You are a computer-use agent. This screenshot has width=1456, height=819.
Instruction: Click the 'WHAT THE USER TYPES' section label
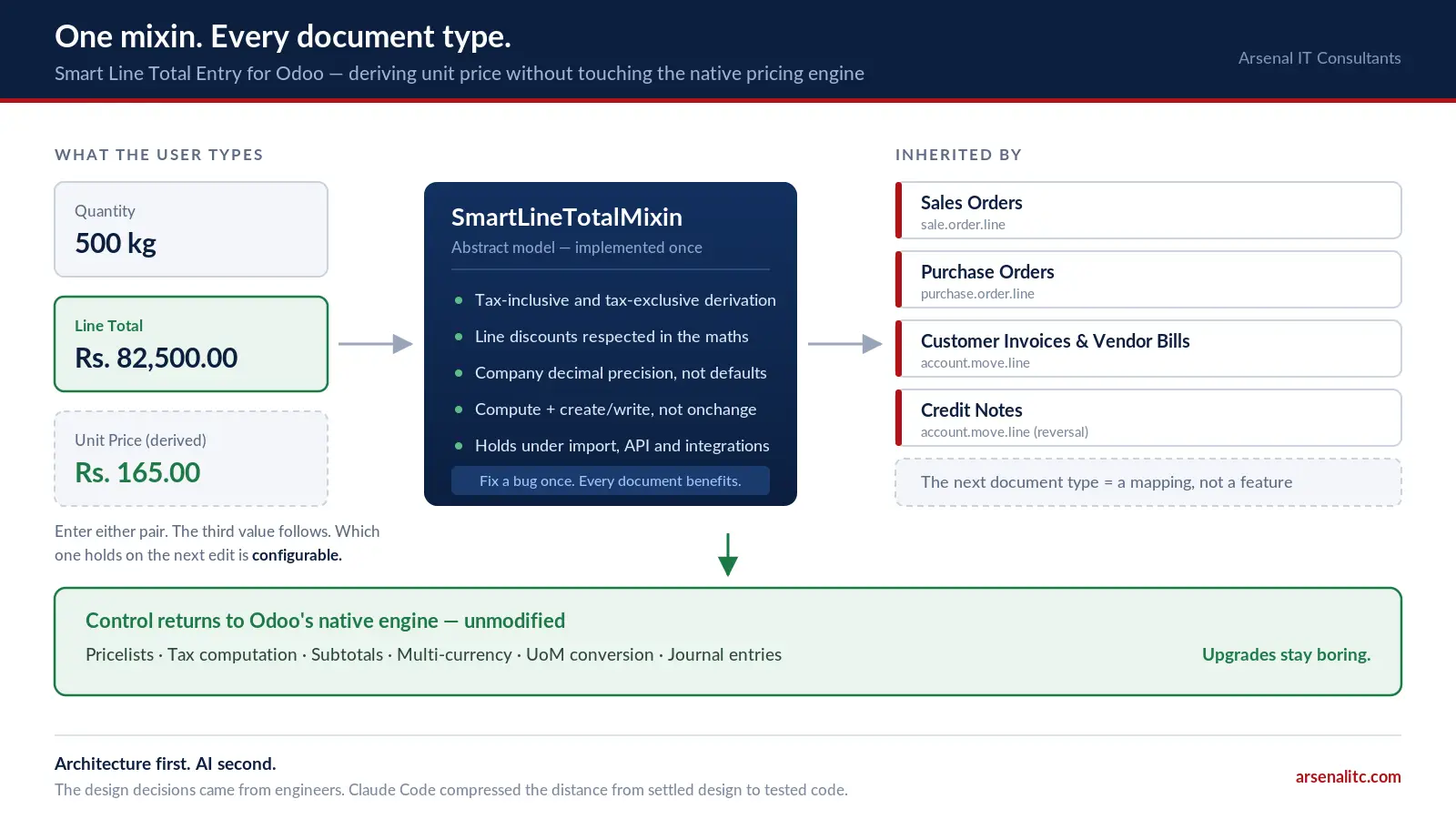[159, 155]
